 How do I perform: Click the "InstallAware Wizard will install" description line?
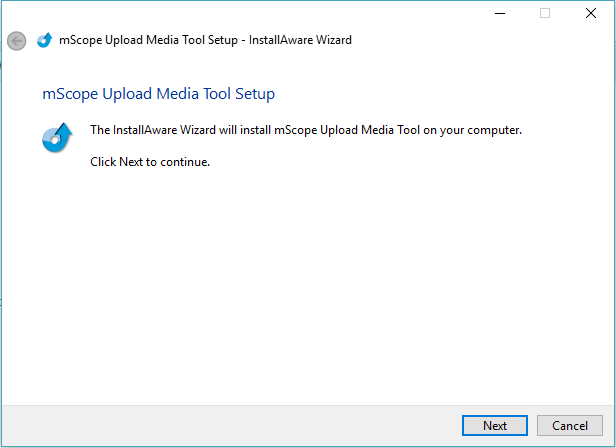pyautogui.click(x=306, y=130)
